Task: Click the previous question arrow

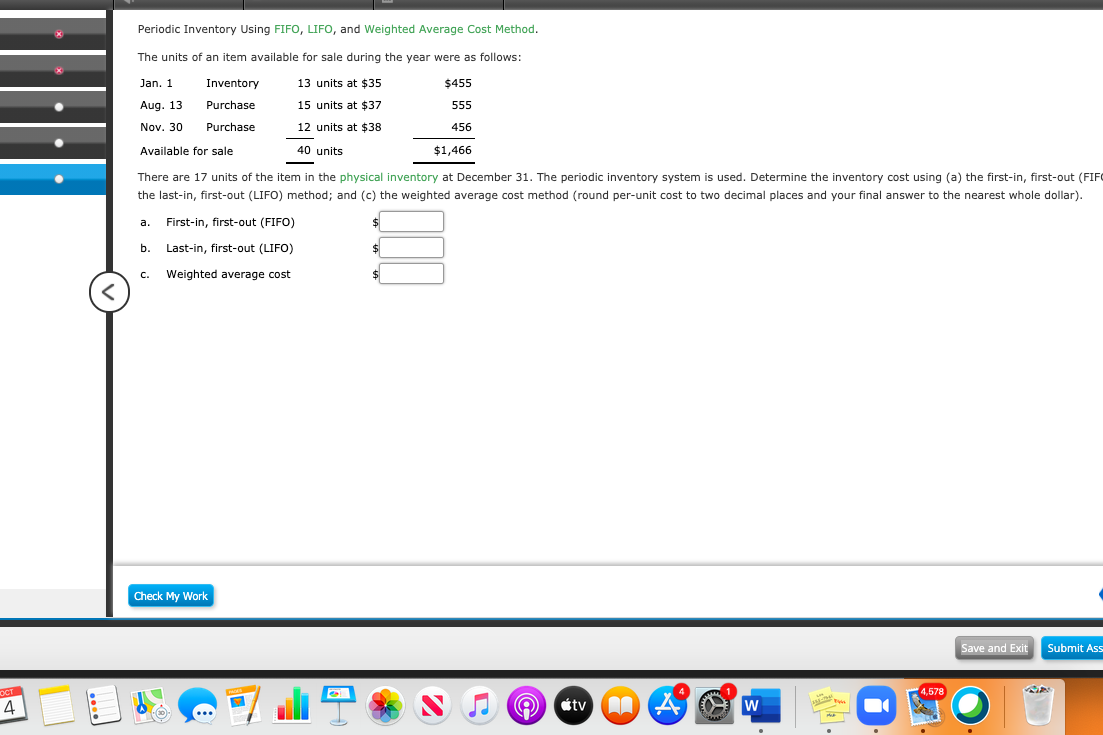Action: coord(109,292)
